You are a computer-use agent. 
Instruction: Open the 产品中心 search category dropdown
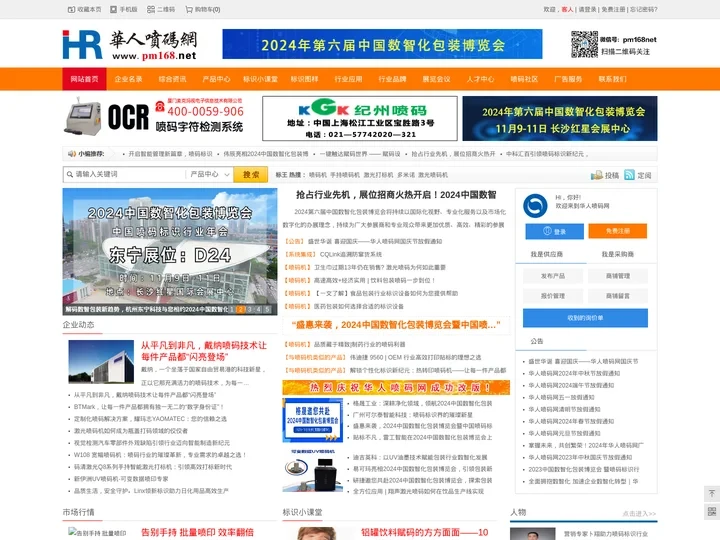pyautogui.click(x=209, y=174)
